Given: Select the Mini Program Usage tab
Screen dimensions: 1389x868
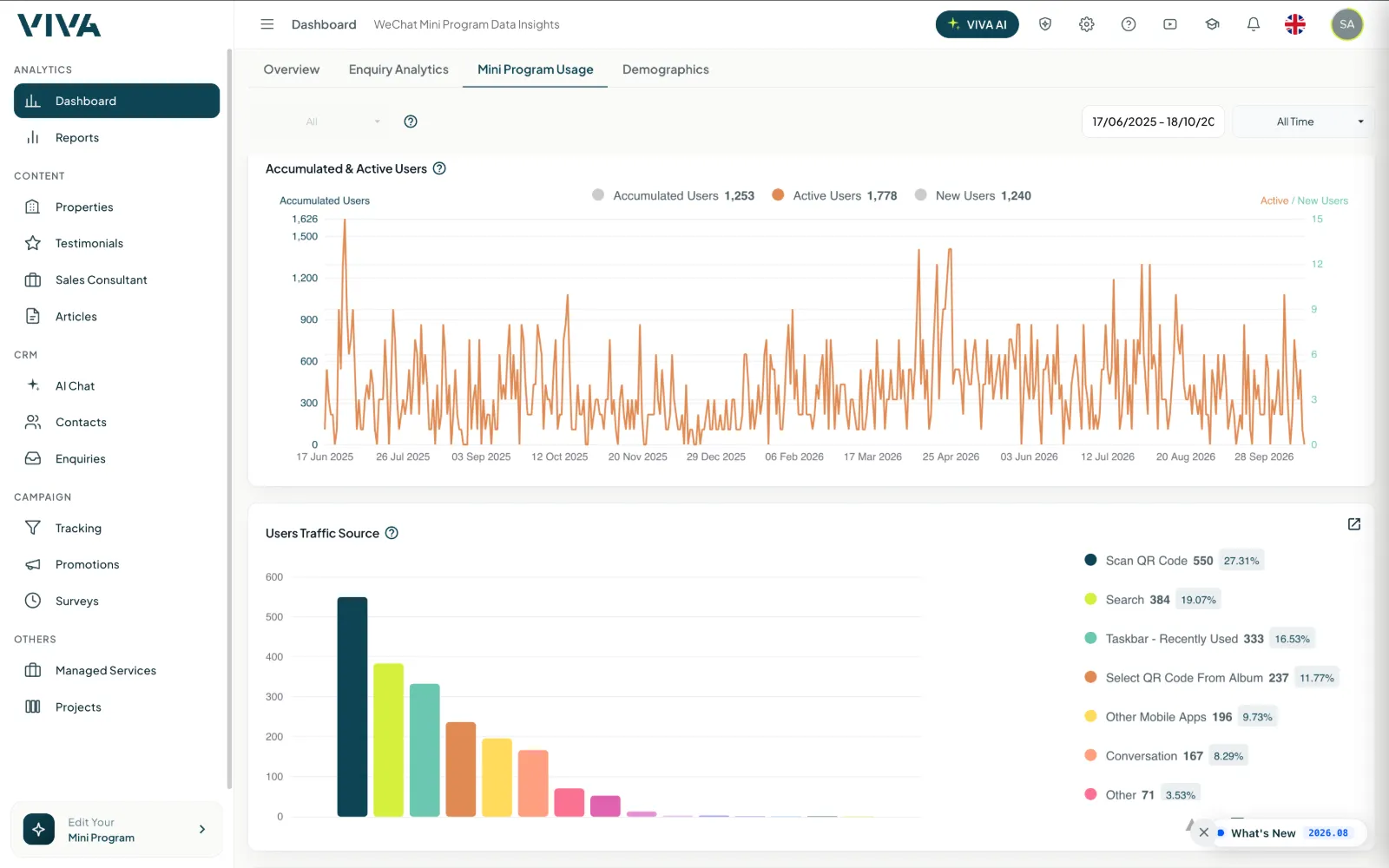Looking at the screenshot, I should (x=536, y=69).
